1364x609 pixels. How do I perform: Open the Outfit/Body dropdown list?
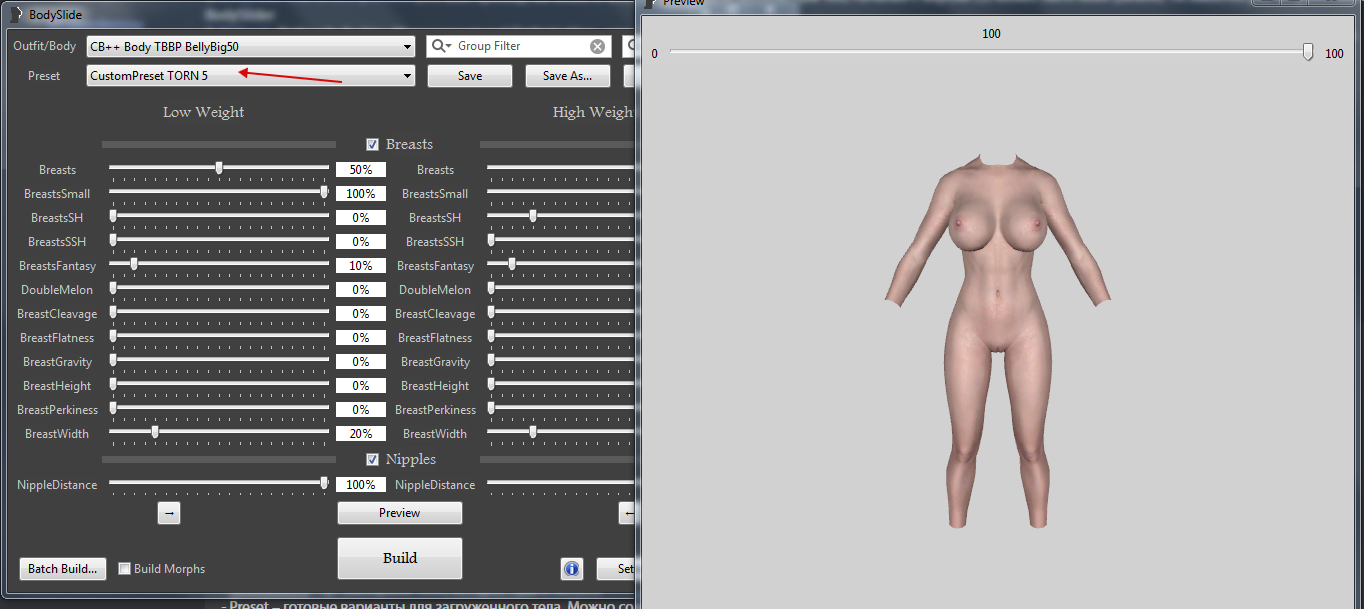coord(407,47)
